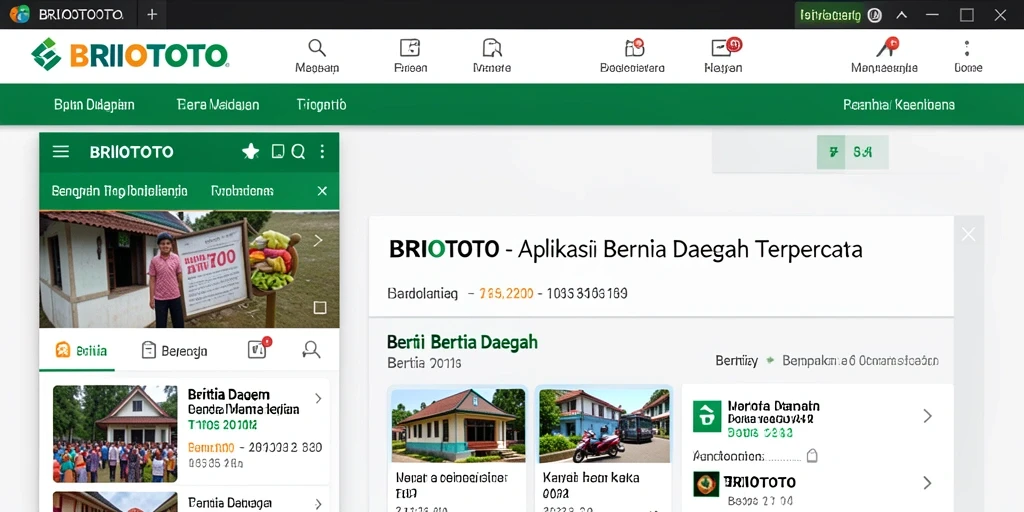This screenshot has height=512, width=1024.
Task: Open the notification tab icon with red badge
Action: tap(259, 348)
